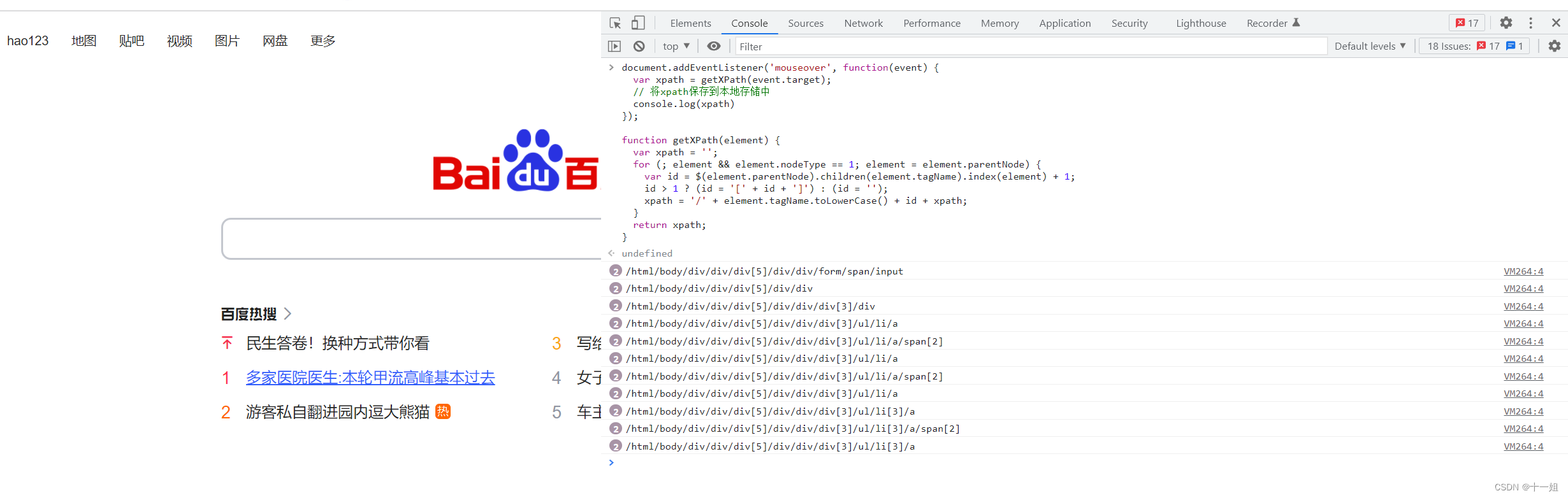Switch to the Sources tab
1568x498 pixels.
tap(806, 23)
